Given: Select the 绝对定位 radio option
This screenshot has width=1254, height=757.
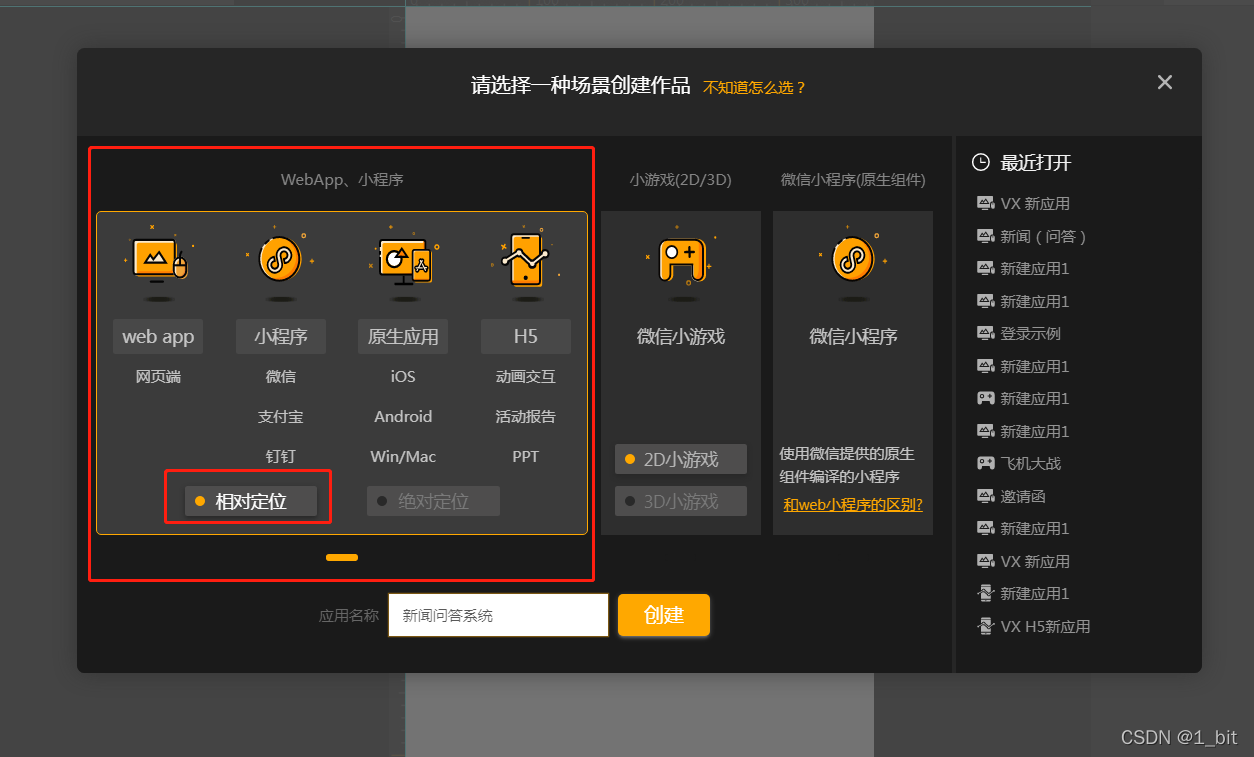Looking at the screenshot, I should 433,501.
